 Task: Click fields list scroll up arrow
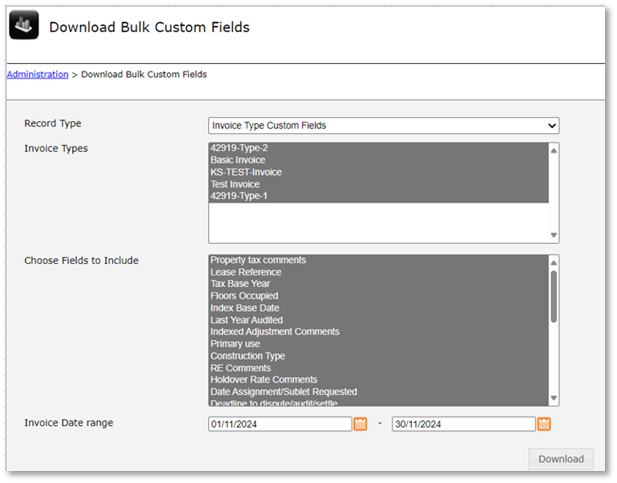tap(554, 263)
